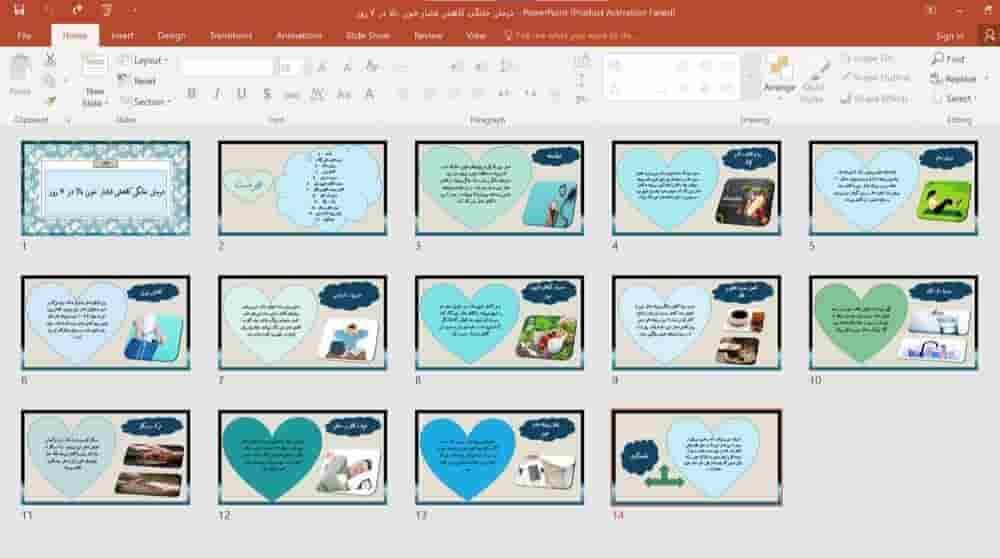Toggle Underline formatting
1000x558 pixels.
point(242,94)
